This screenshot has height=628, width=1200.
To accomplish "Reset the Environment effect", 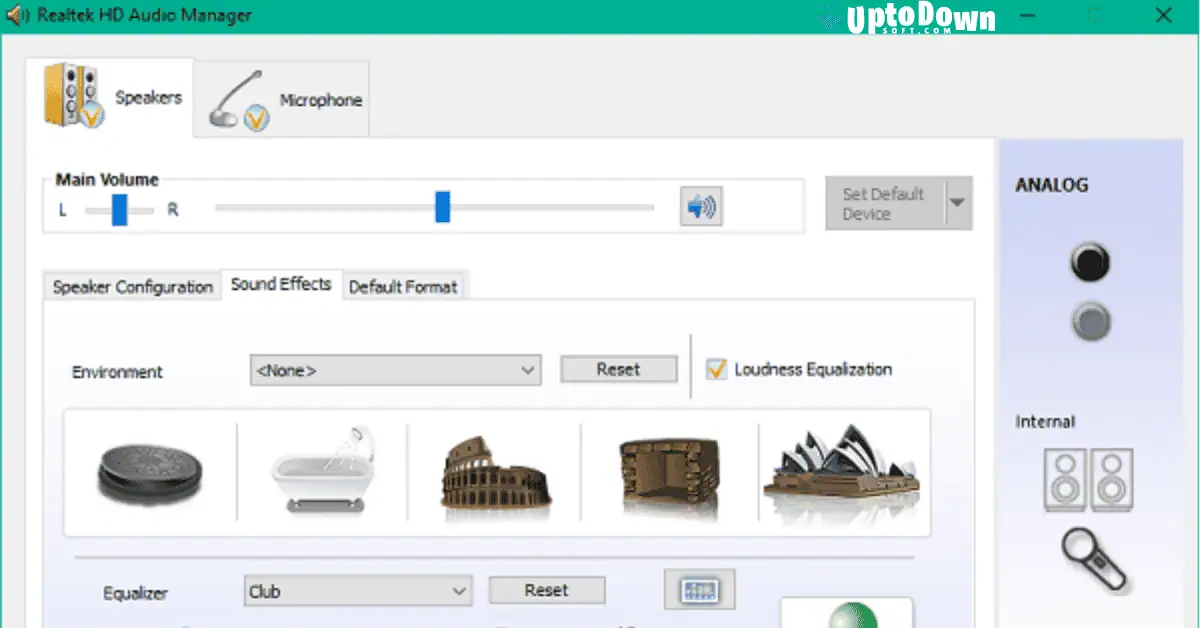I will coord(618,369).
